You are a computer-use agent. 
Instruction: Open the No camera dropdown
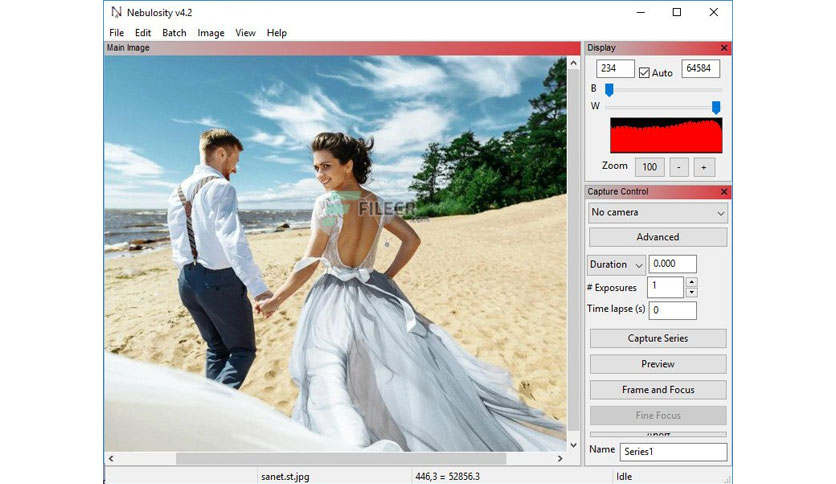(658, 212)
